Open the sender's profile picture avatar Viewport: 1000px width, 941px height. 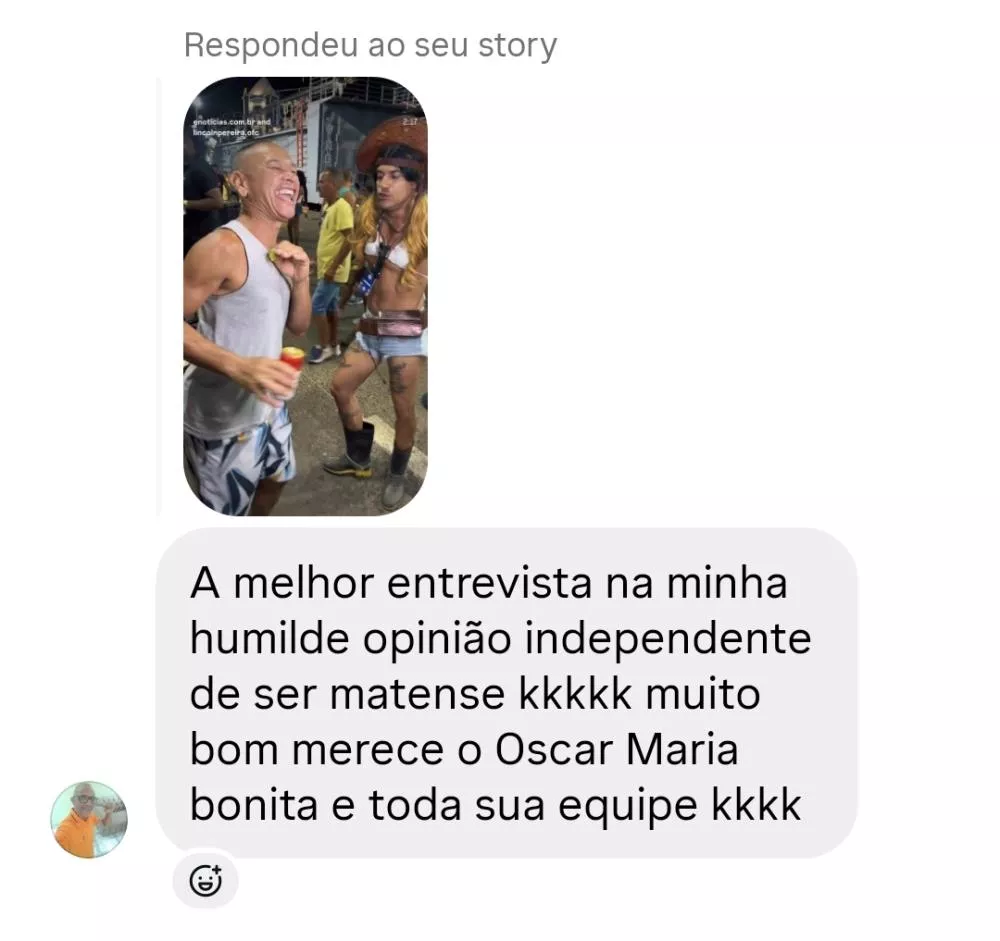[x=89, y=819]
